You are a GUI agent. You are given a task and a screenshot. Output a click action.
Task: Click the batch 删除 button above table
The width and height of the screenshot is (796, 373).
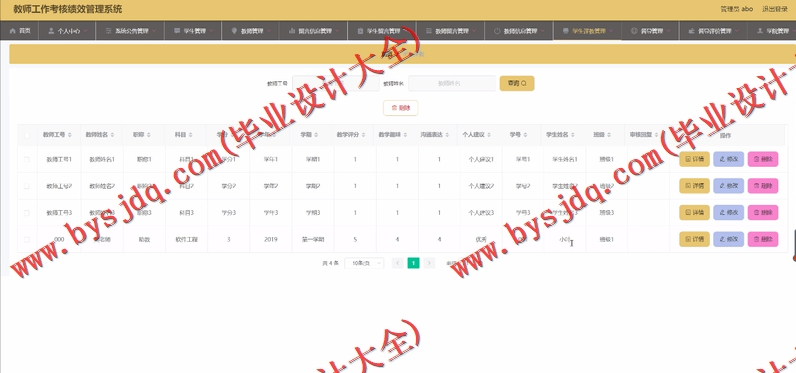click(x=401, y=108)
